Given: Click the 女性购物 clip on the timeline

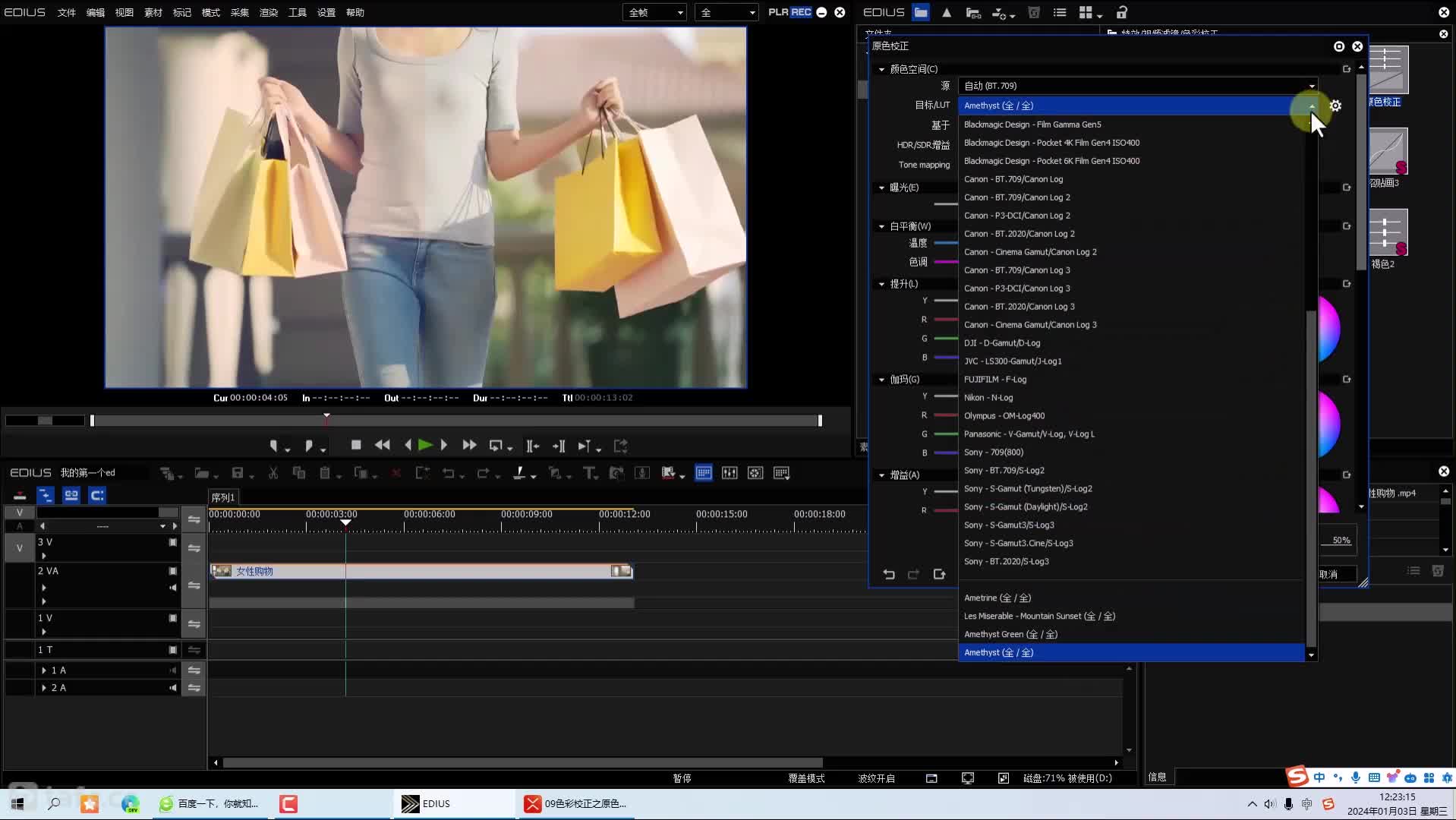Looking at the screenshot, I should (x=421, y=571).
